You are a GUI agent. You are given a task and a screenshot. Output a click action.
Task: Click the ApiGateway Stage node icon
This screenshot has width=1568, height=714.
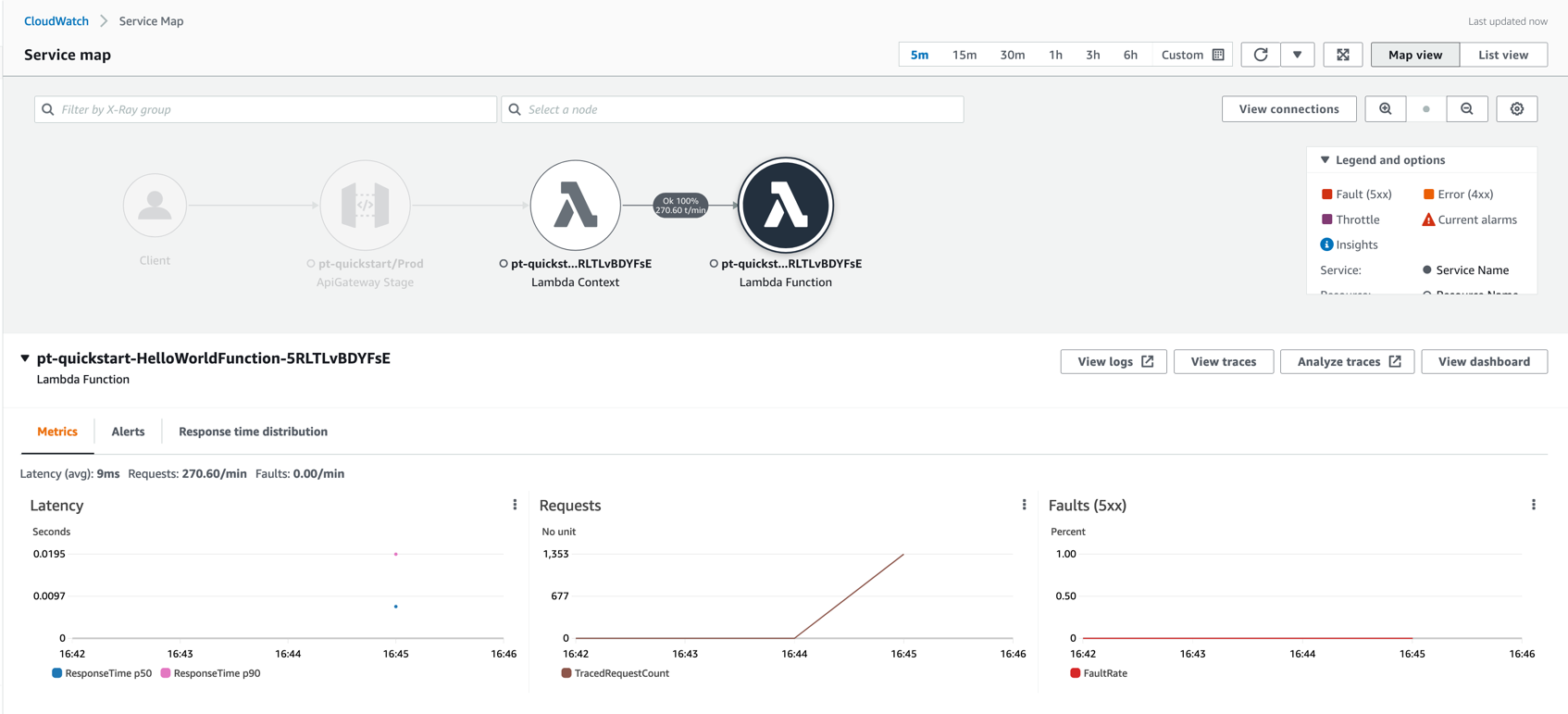click(365, 205)
